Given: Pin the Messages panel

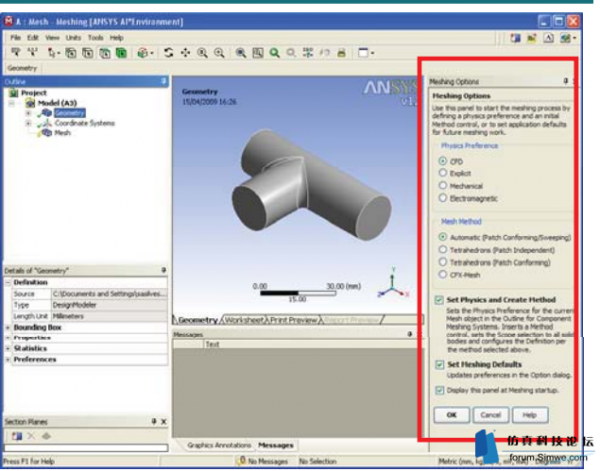Looking at the screenshot, I should coord(410,334).
